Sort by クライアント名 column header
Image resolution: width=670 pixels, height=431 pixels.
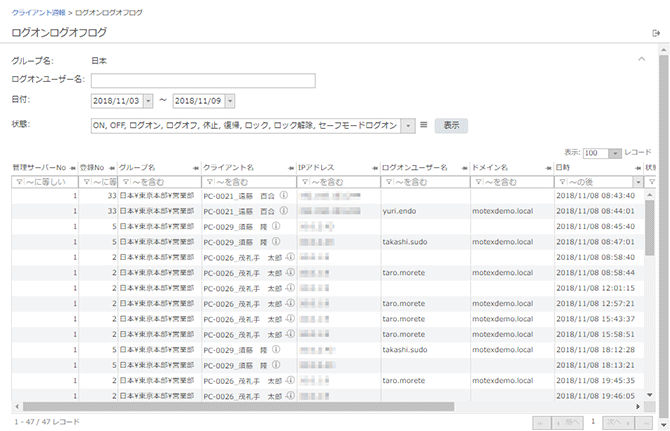click(229, 167)
